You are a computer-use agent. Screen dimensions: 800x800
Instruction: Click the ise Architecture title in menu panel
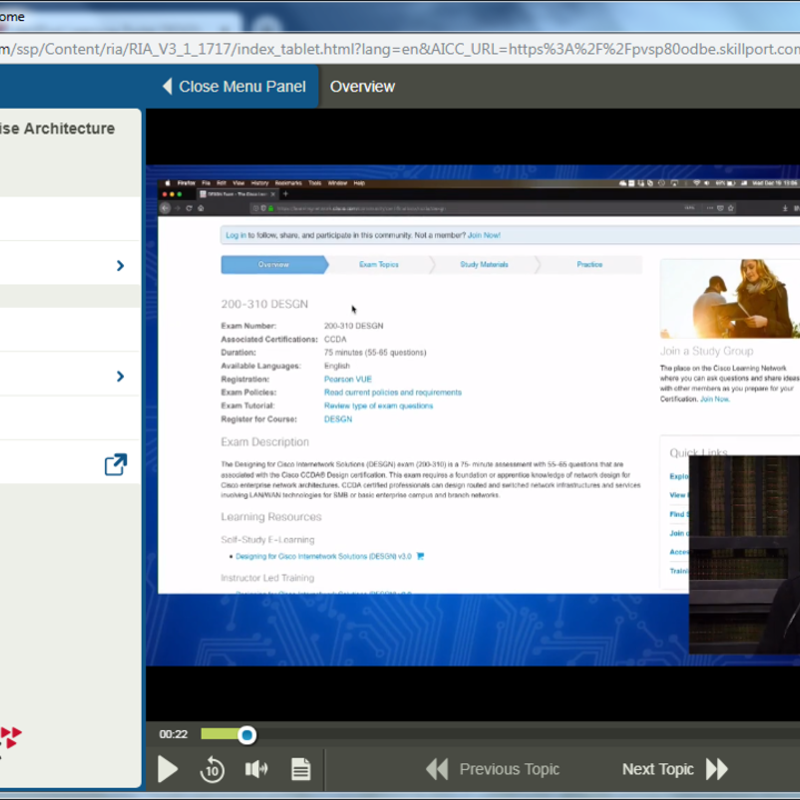(58, 129)
